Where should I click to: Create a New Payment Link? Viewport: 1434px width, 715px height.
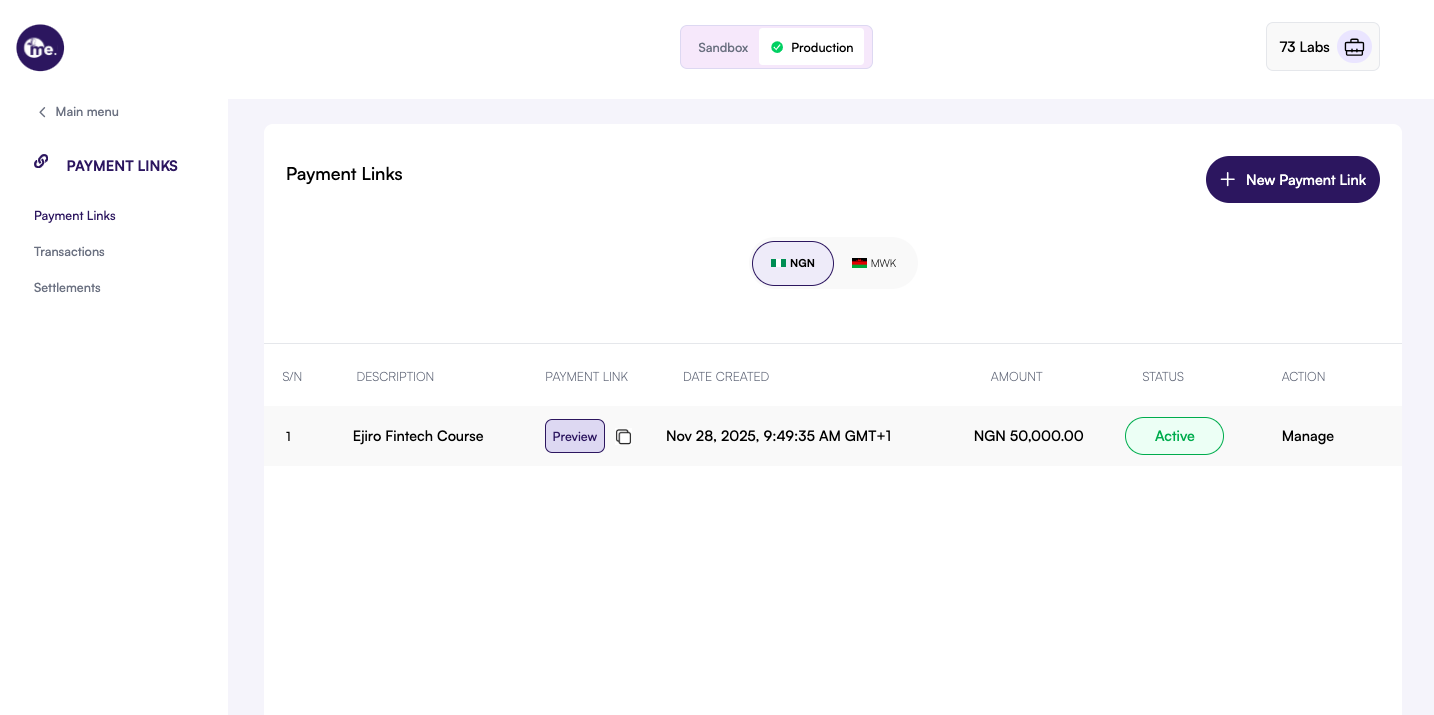coord(1293,179)
